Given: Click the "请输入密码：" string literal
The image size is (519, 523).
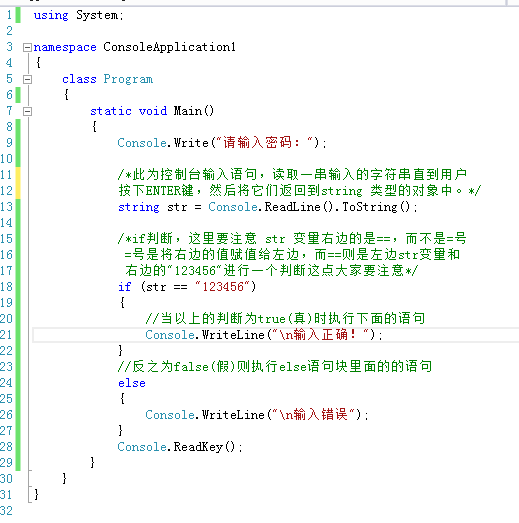Looking at the screenshot, I should [266, 143].
